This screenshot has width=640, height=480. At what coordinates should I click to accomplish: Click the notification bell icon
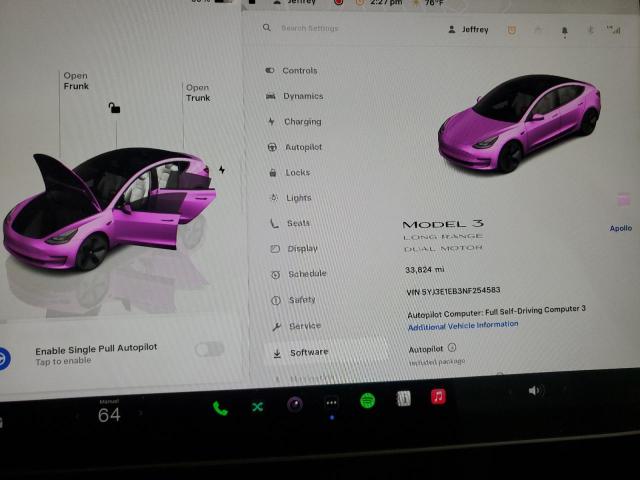[564, 31]
